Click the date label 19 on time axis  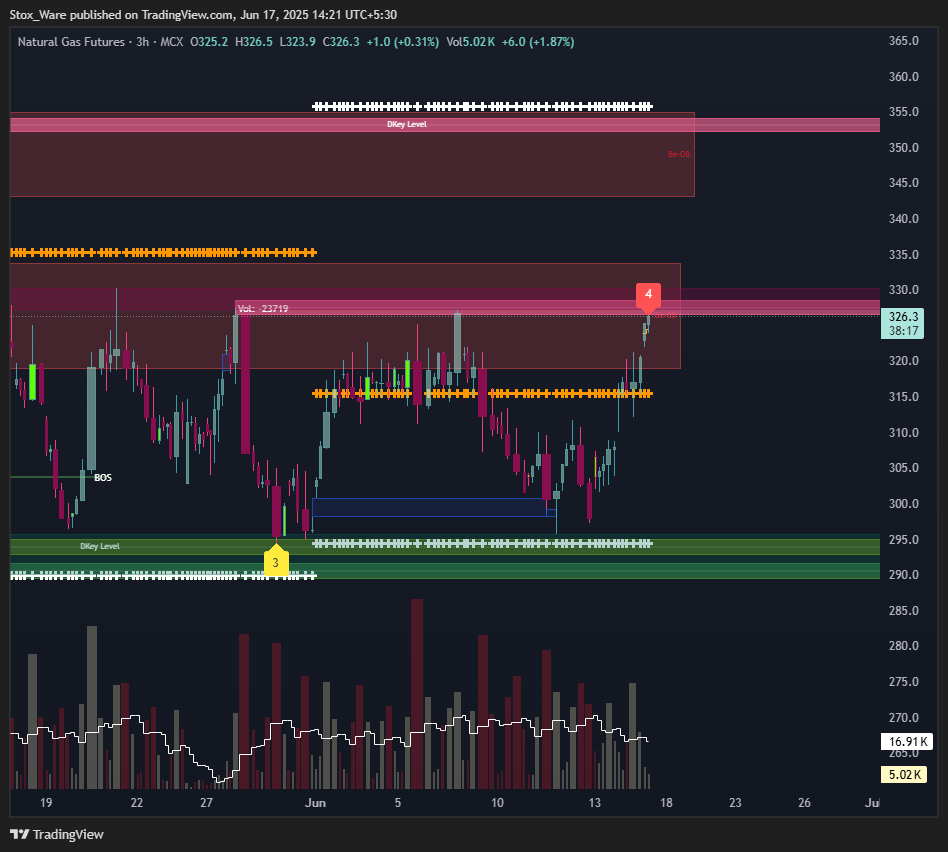click(46, 803)
